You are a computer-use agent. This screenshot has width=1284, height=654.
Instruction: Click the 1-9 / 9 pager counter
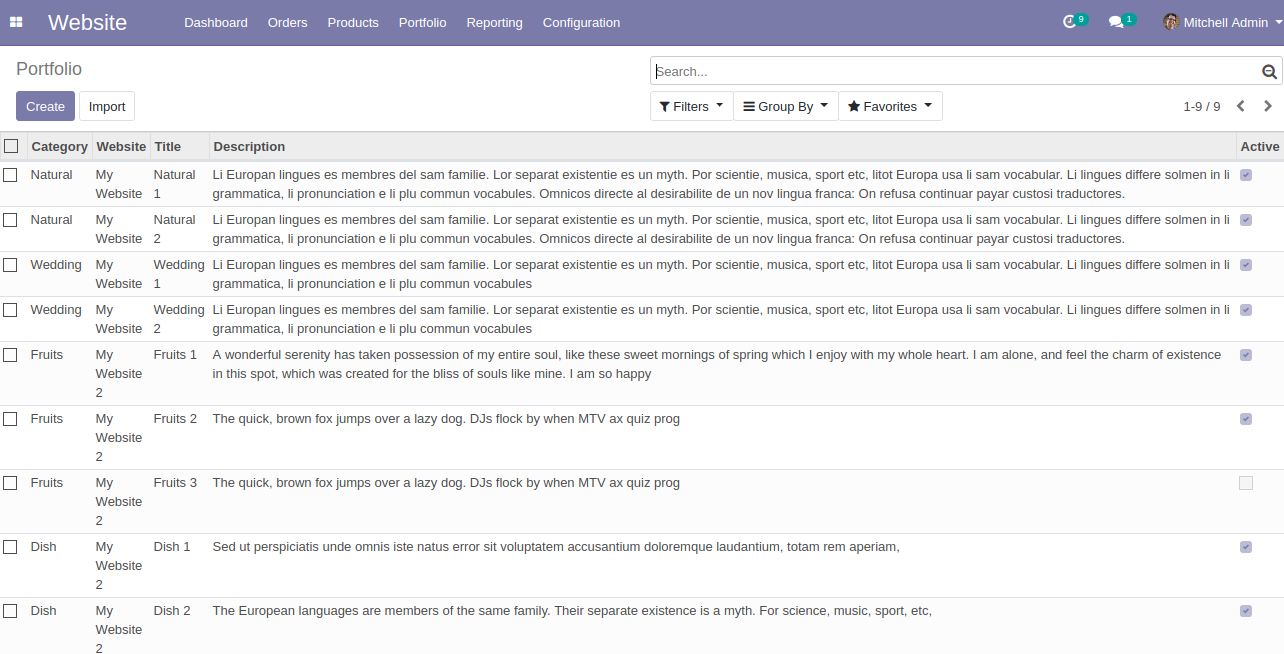tap(1202, 106)
